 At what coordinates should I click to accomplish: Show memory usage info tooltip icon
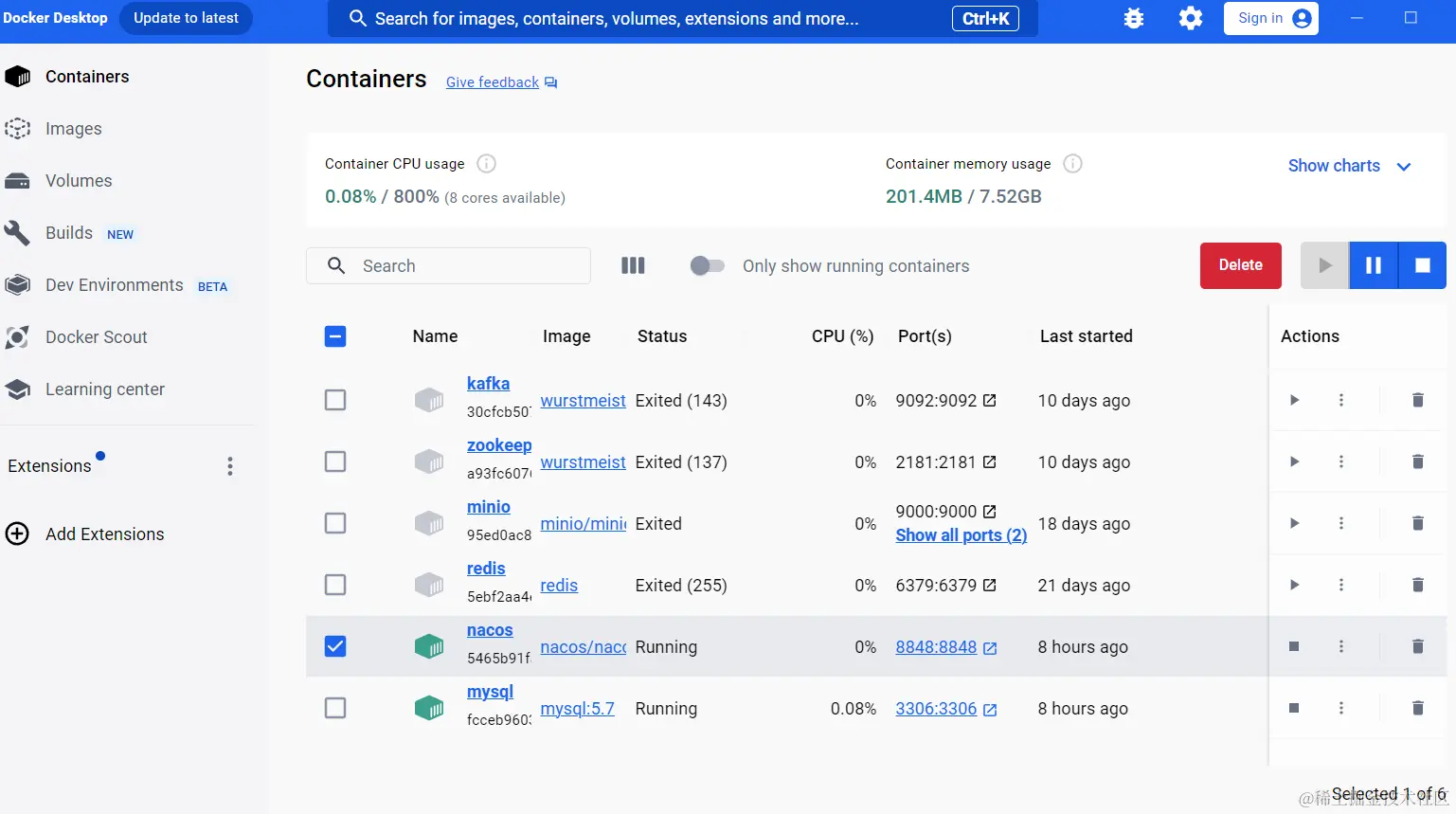click(x=1072, y=164)
